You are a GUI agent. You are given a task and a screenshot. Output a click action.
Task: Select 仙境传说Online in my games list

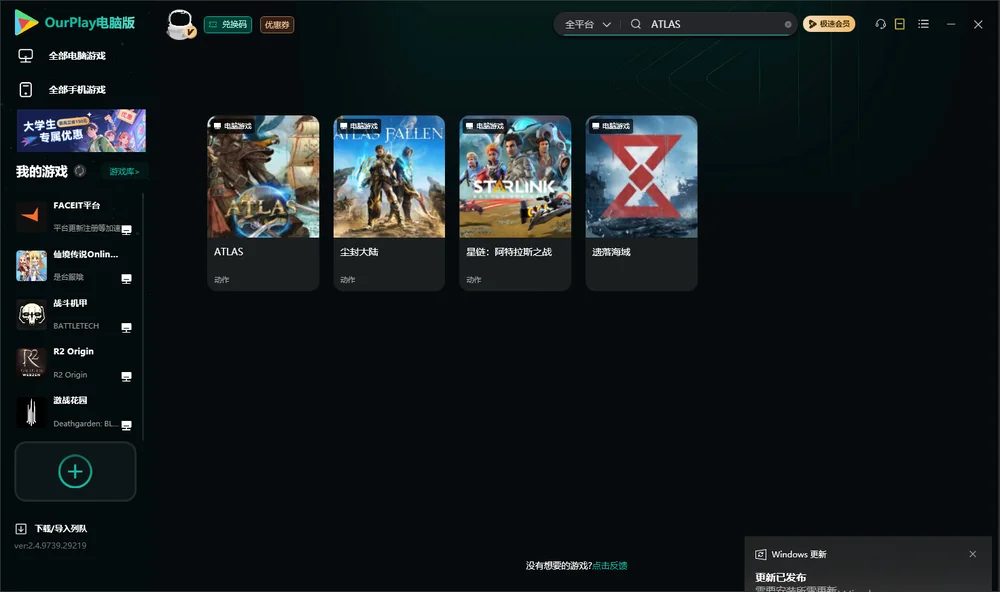75,265
